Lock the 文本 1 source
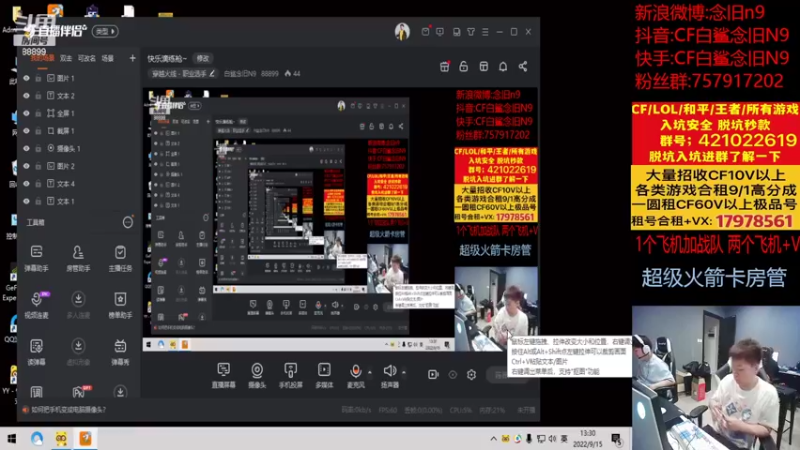This screenshot has height=450, width=800. click(x=38, y=201)
